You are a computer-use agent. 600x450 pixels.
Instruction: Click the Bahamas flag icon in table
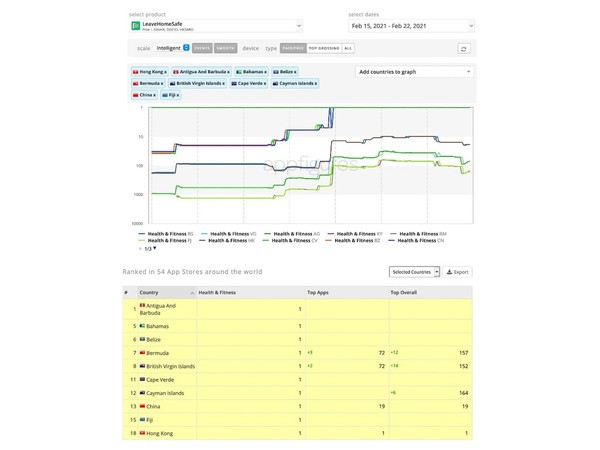click(x=142, y=326)
